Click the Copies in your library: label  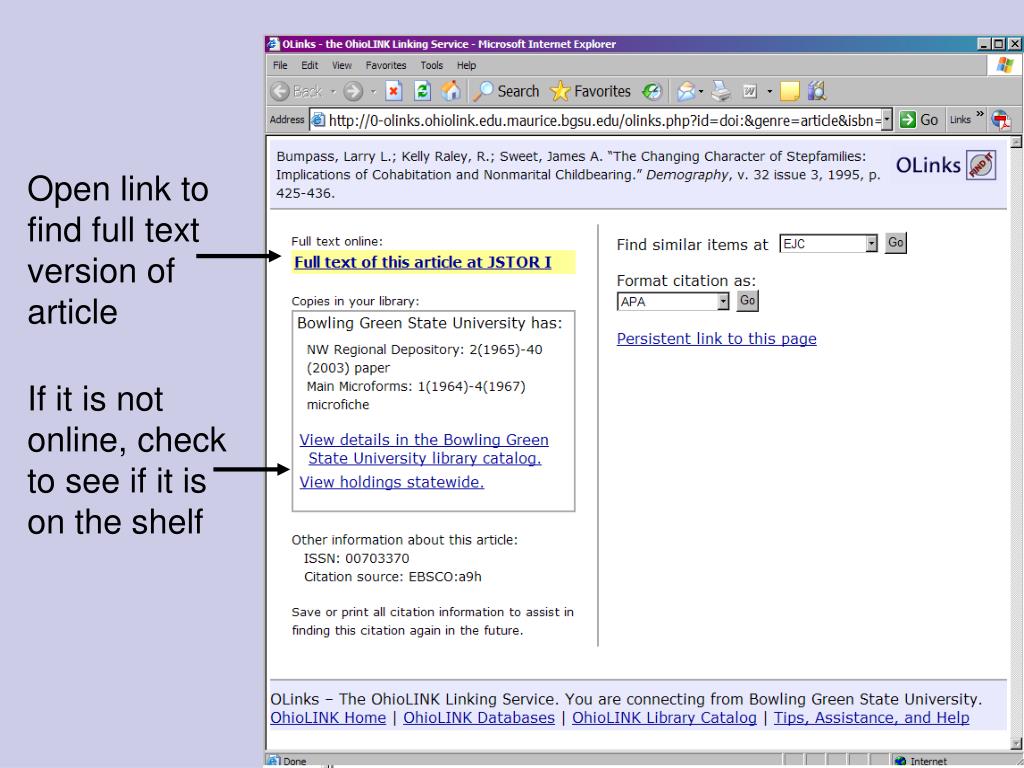[x=355, y=301]
